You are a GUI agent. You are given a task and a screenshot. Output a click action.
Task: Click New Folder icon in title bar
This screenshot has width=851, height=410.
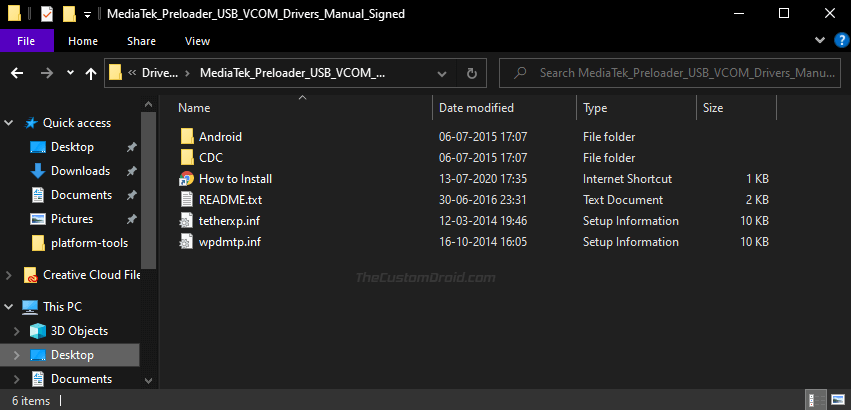68,15
